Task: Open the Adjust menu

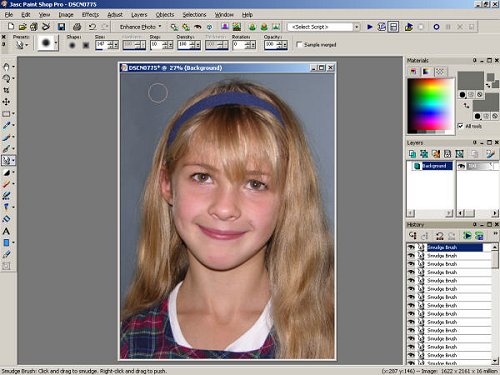Action: (x=115, y=15)
